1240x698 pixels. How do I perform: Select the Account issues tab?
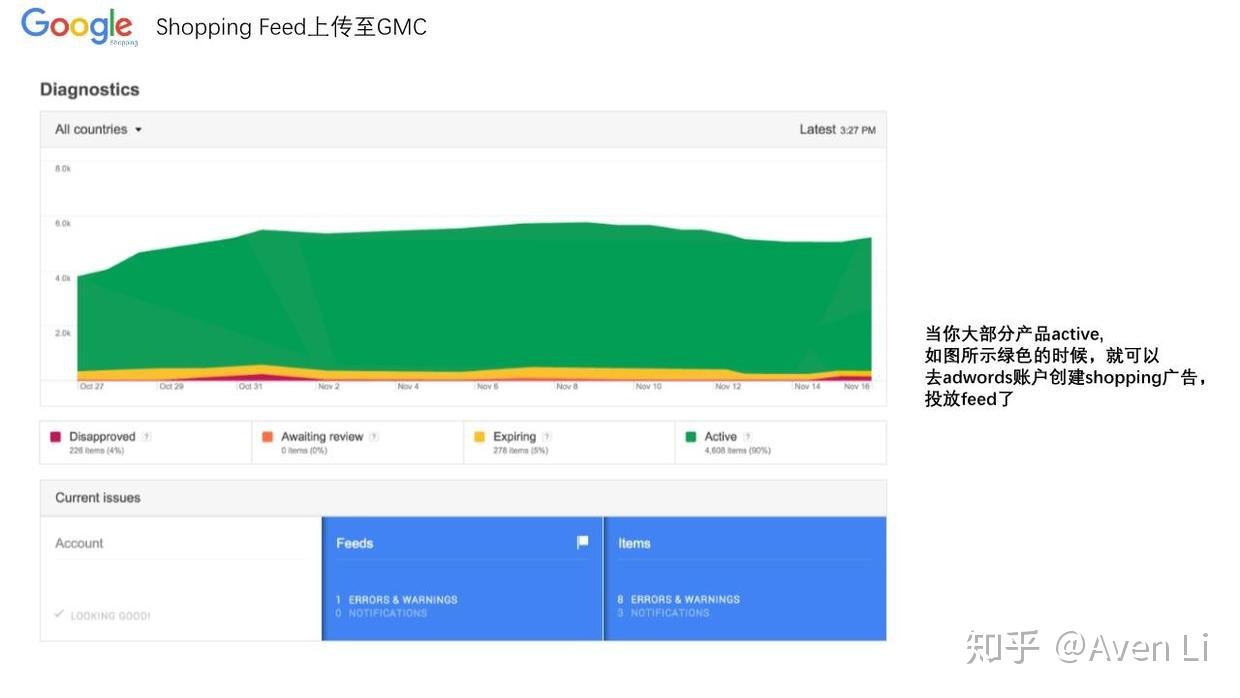pos(180,578)
